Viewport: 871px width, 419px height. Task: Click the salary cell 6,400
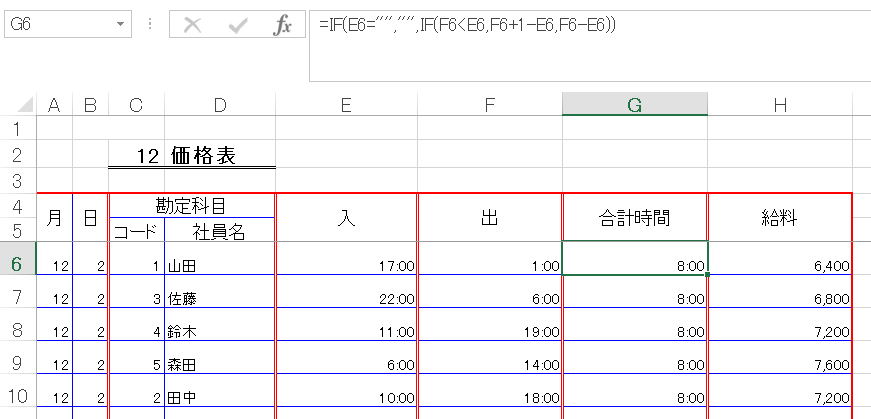pyautogui.click(x=780, y=258)
